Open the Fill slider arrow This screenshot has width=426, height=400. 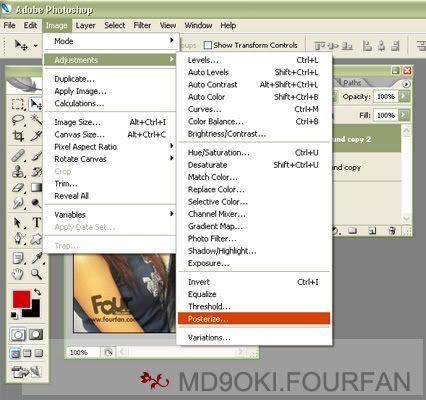(x=404, y=115)
